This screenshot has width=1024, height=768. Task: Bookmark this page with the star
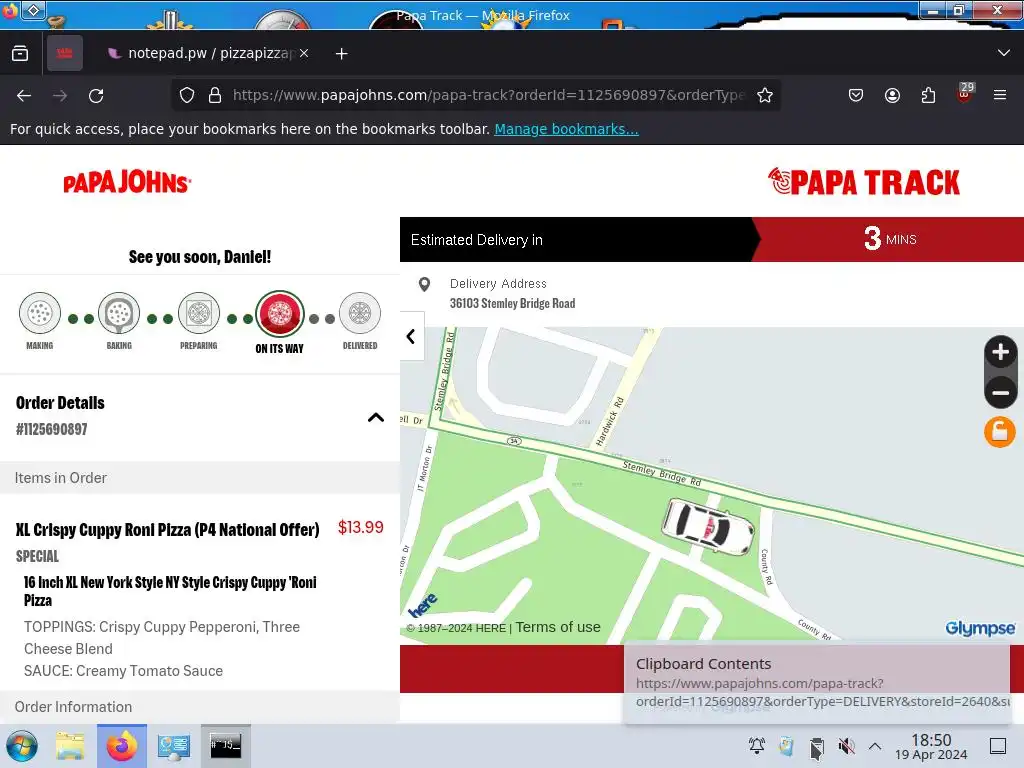point(765,95)
